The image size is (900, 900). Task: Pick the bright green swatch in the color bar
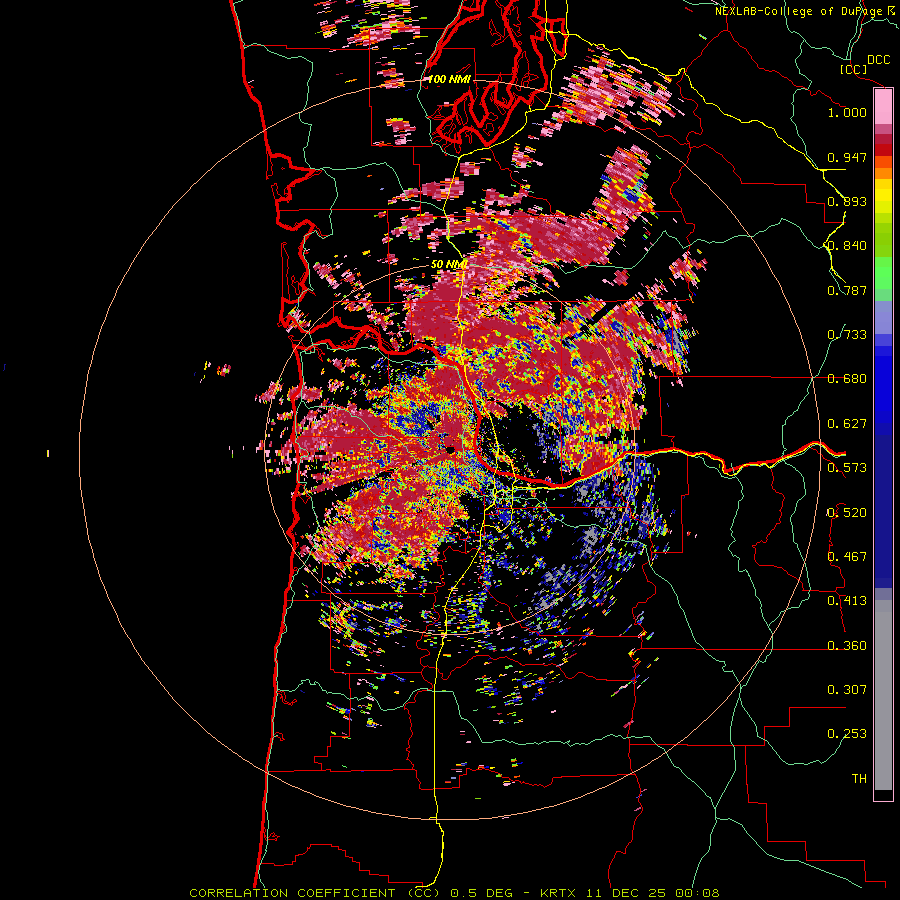tap(883, 273)
